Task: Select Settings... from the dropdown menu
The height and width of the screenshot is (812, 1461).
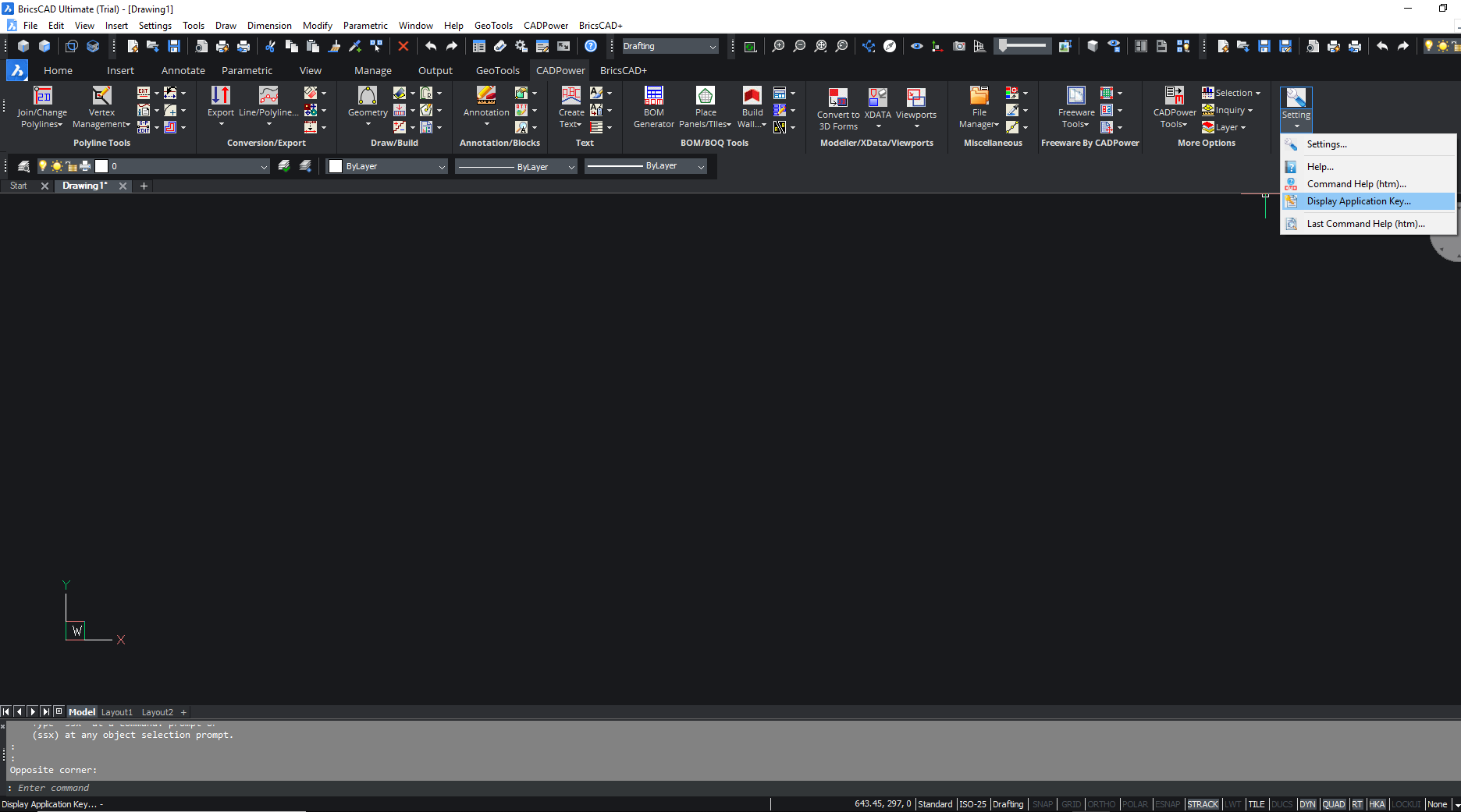Action: pos(1368,144)
